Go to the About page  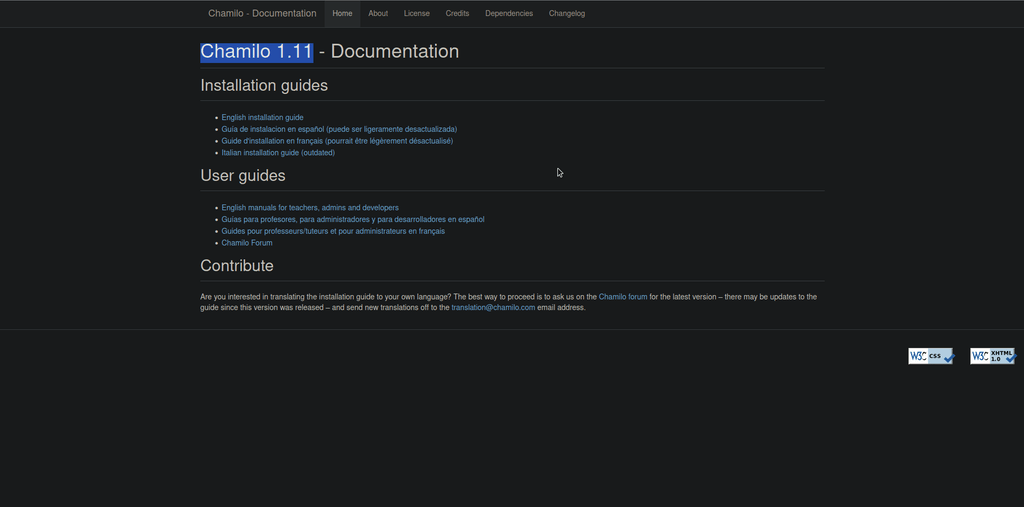point(378,14)
